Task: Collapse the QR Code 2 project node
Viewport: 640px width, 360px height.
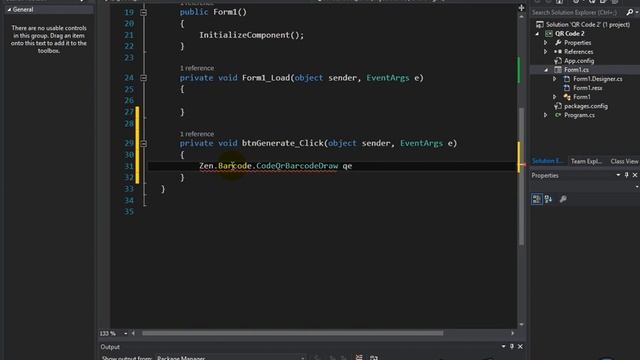Action: pos(537,33)
